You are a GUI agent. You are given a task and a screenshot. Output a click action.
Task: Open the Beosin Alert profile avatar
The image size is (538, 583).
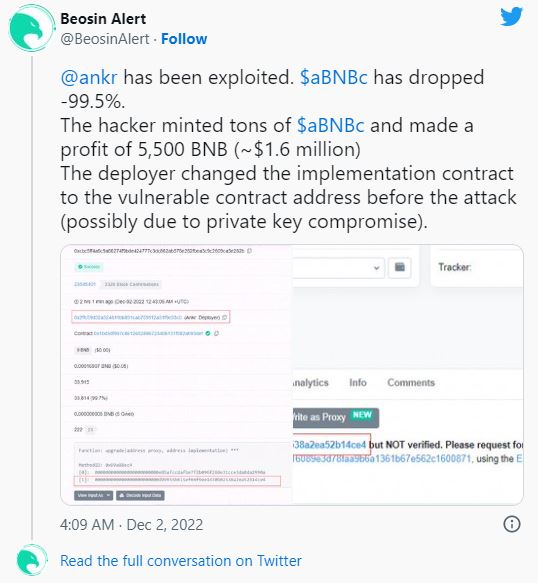(x=31, y=28)
